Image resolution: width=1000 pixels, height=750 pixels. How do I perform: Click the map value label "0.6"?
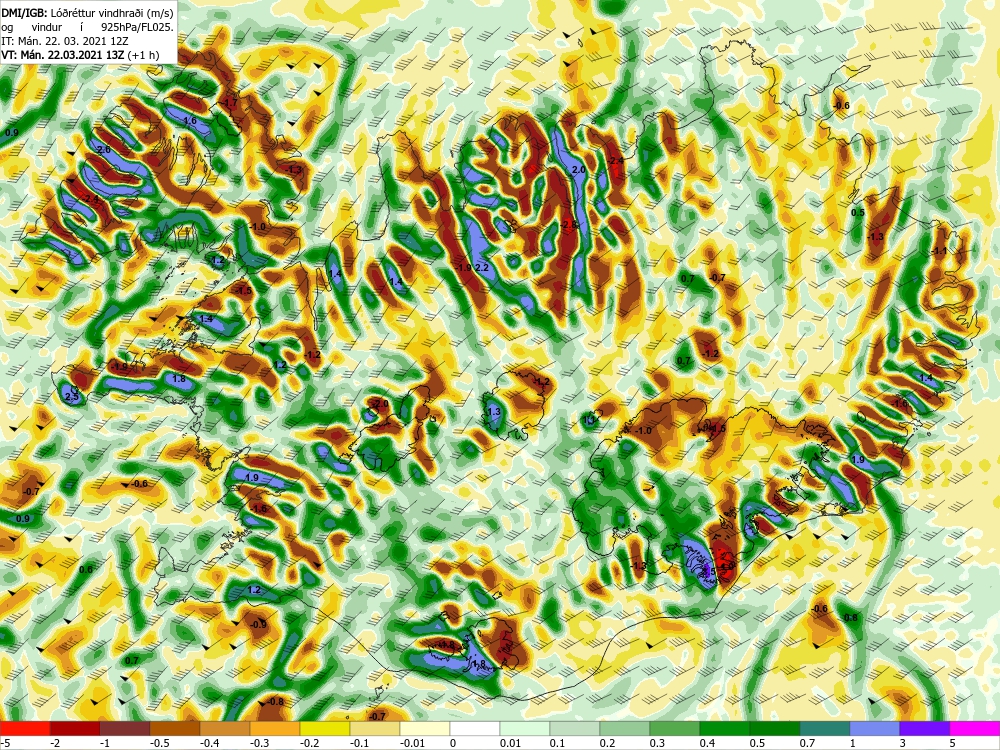click(86, 570)
